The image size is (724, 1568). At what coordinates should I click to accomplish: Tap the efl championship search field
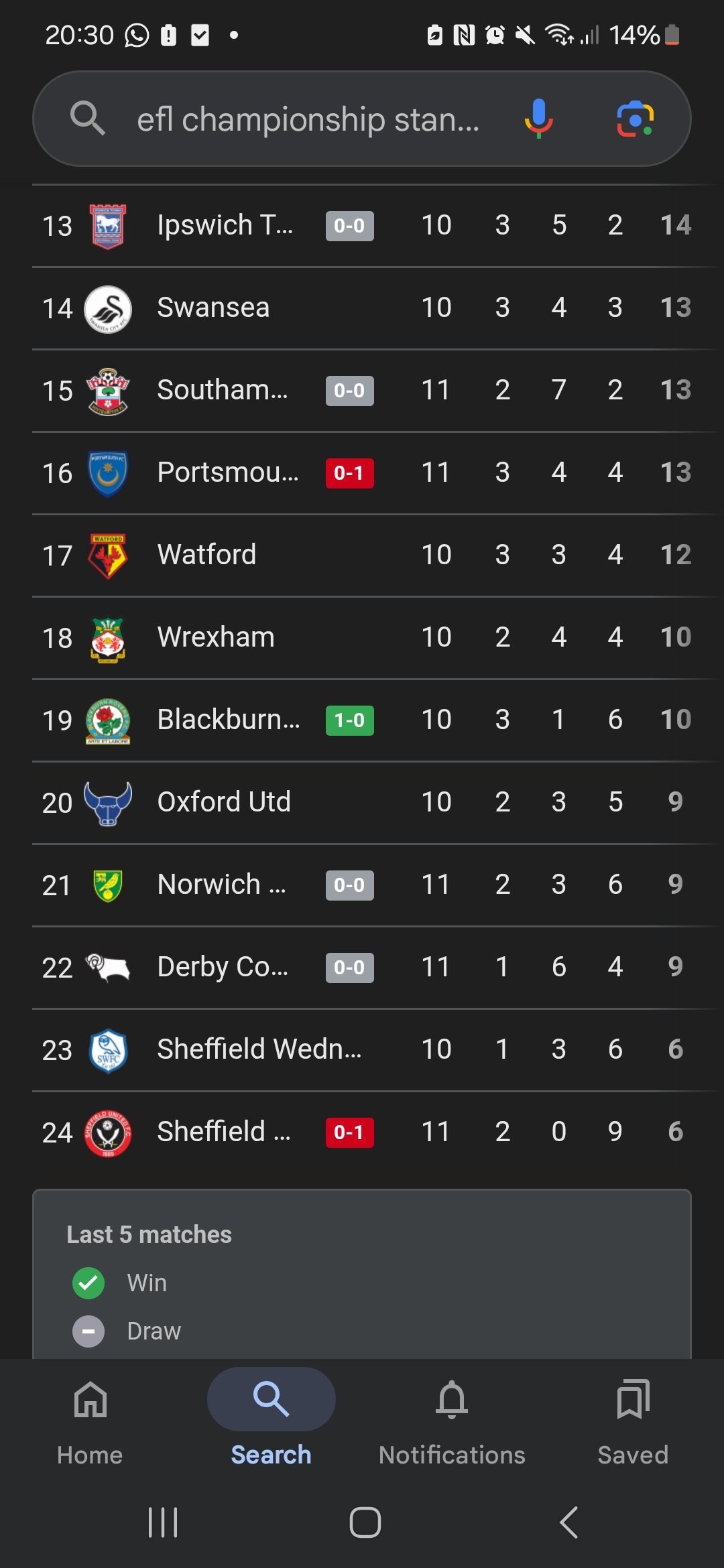308,120
